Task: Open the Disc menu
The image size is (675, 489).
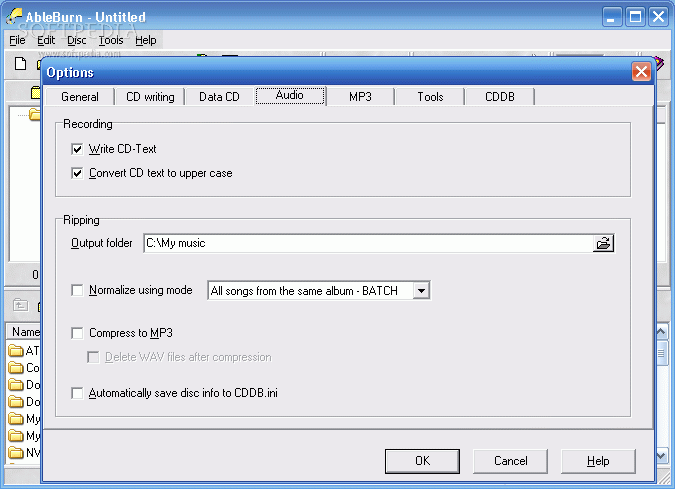Action: click(77, 40)
